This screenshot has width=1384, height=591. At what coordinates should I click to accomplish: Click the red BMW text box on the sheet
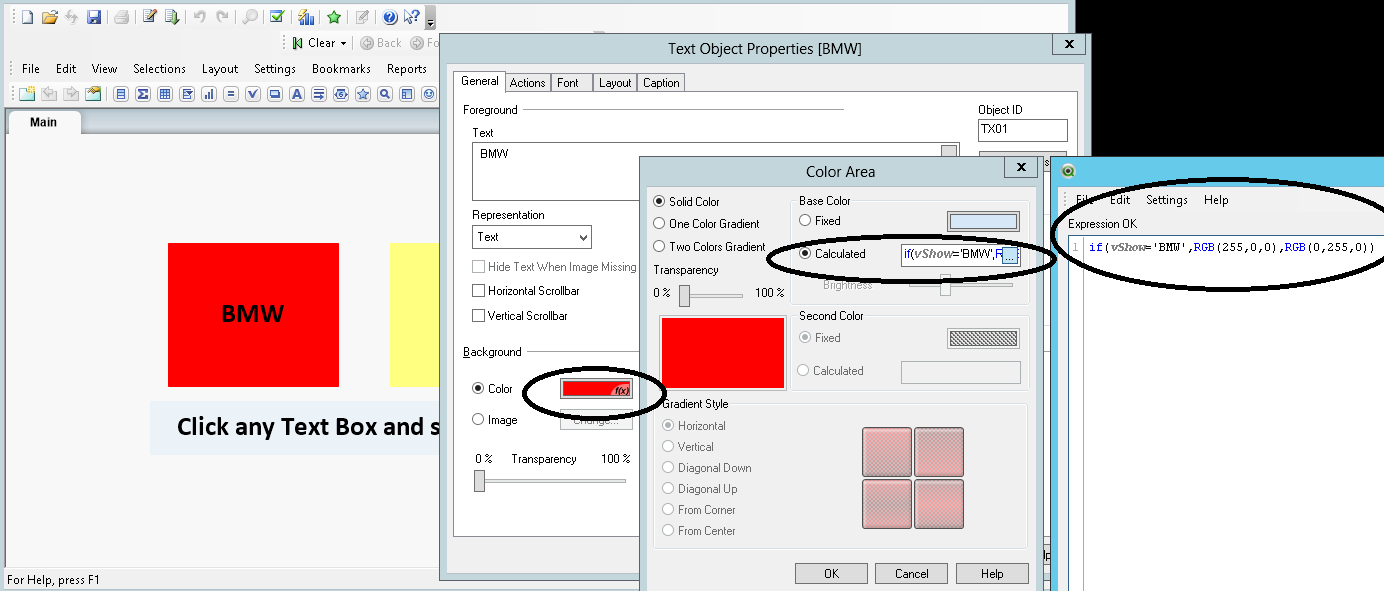coord(253,315)
